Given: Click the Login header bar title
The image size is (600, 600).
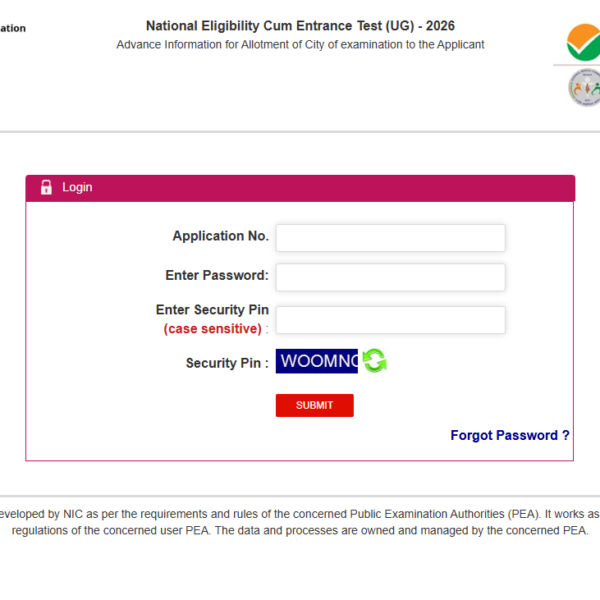Looking at the screenshot, I should (x=77, y=188).
